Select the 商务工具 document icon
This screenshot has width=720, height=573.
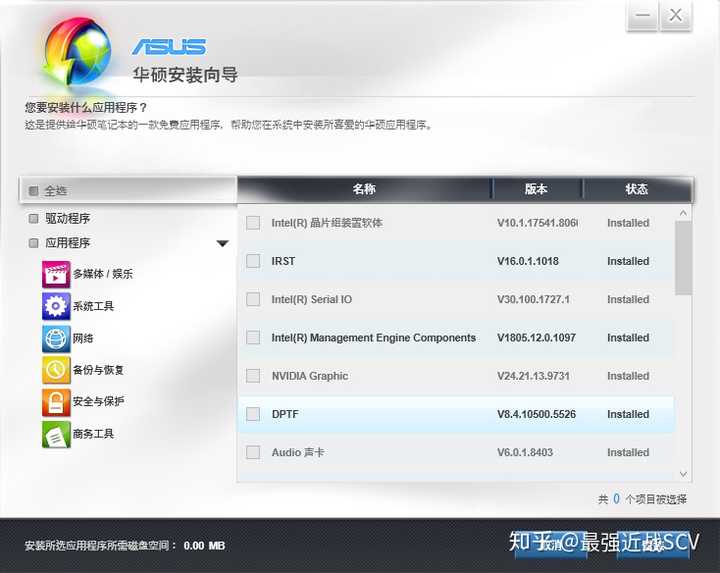[x=56, y=434]
